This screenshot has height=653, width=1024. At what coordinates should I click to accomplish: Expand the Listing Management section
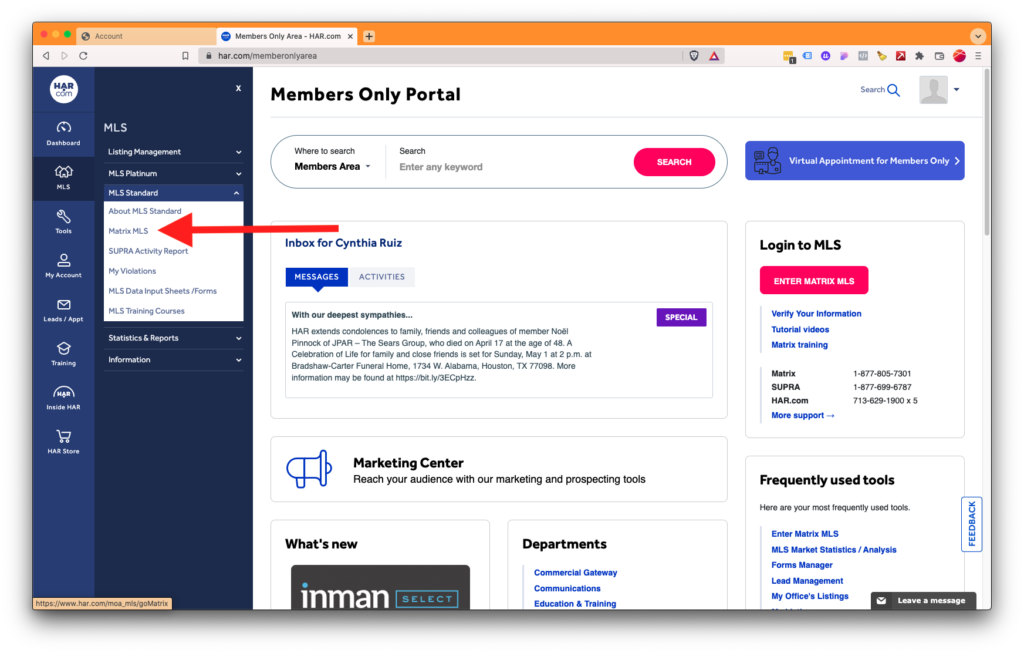click(x=173, y=151)
